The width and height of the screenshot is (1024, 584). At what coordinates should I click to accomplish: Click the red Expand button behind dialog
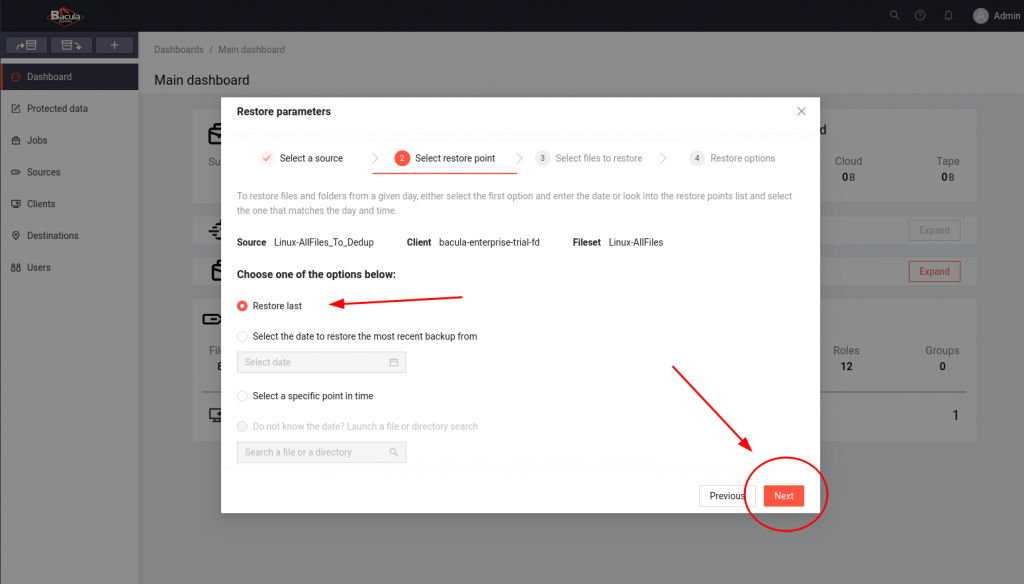point(934,271)
